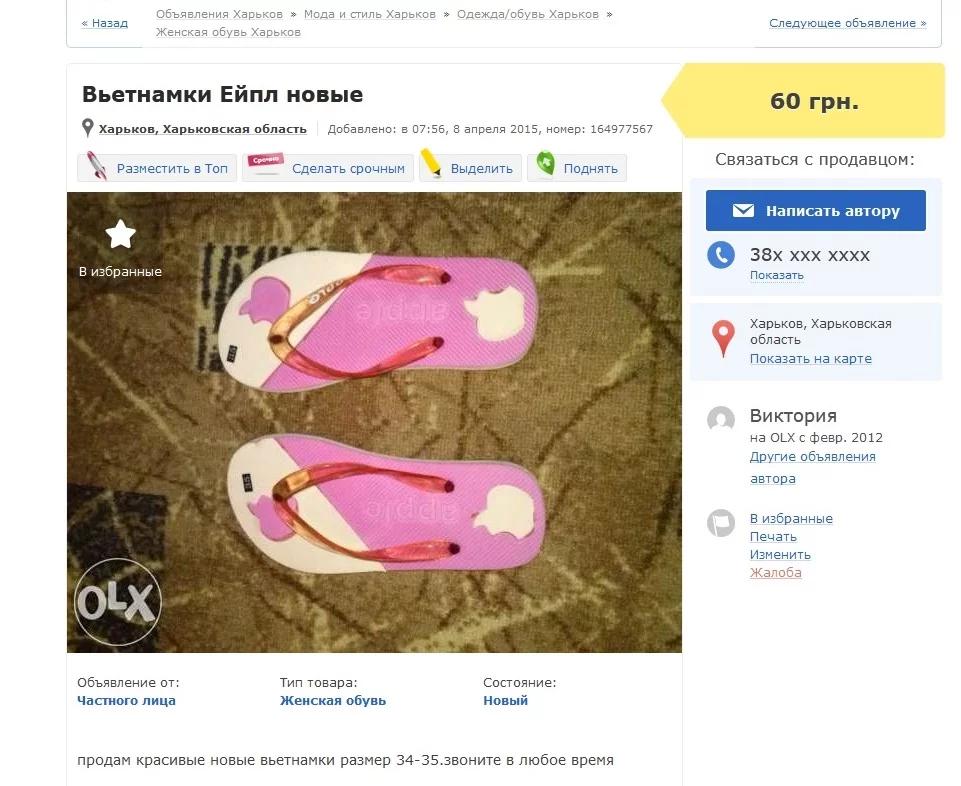Click the rocket icon for top placement
This screenshot has height=786, width=961.
[x=97, y=166]
